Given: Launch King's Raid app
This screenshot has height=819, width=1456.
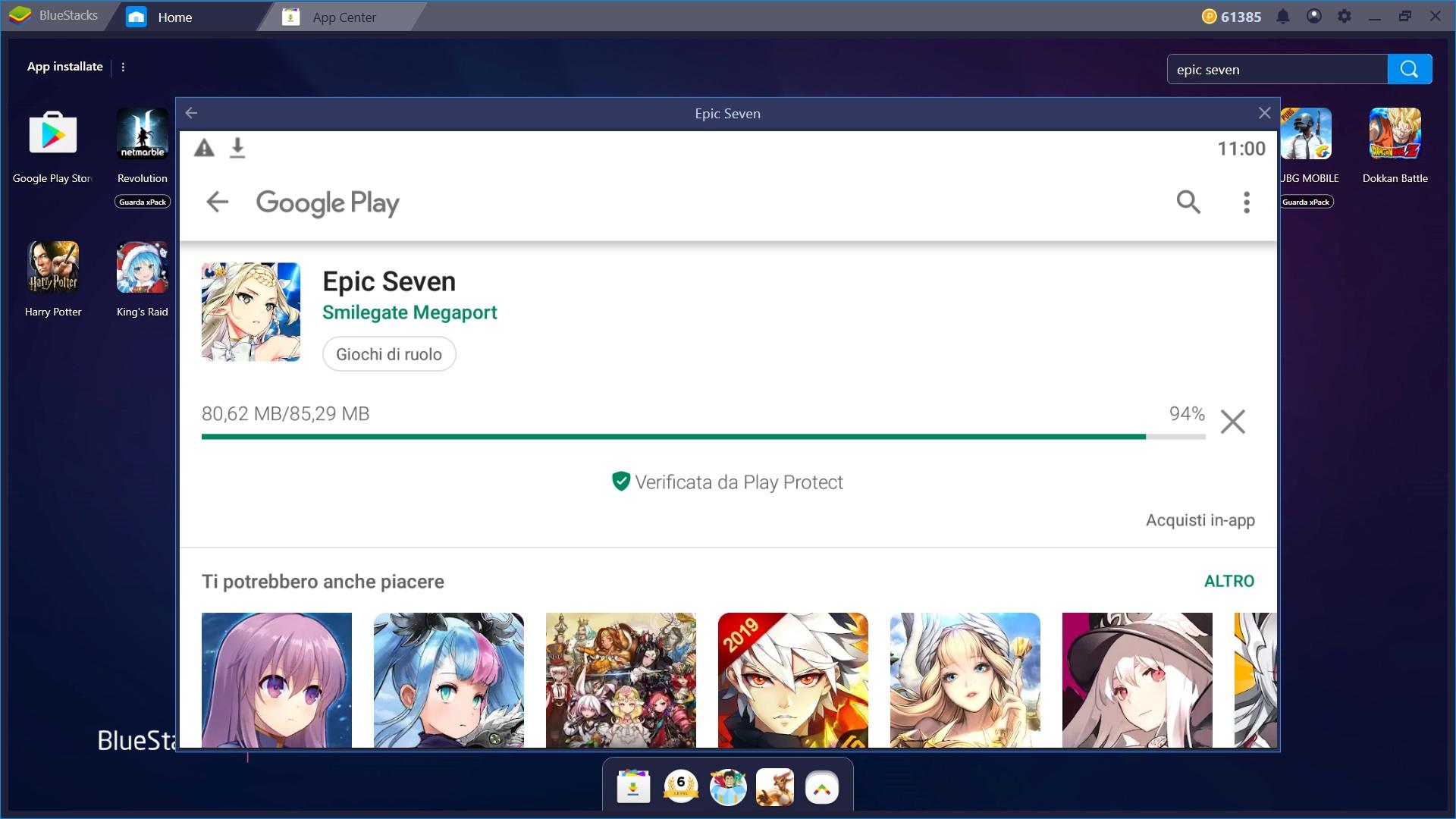Looking at the screenshot, I should point(142,267).
